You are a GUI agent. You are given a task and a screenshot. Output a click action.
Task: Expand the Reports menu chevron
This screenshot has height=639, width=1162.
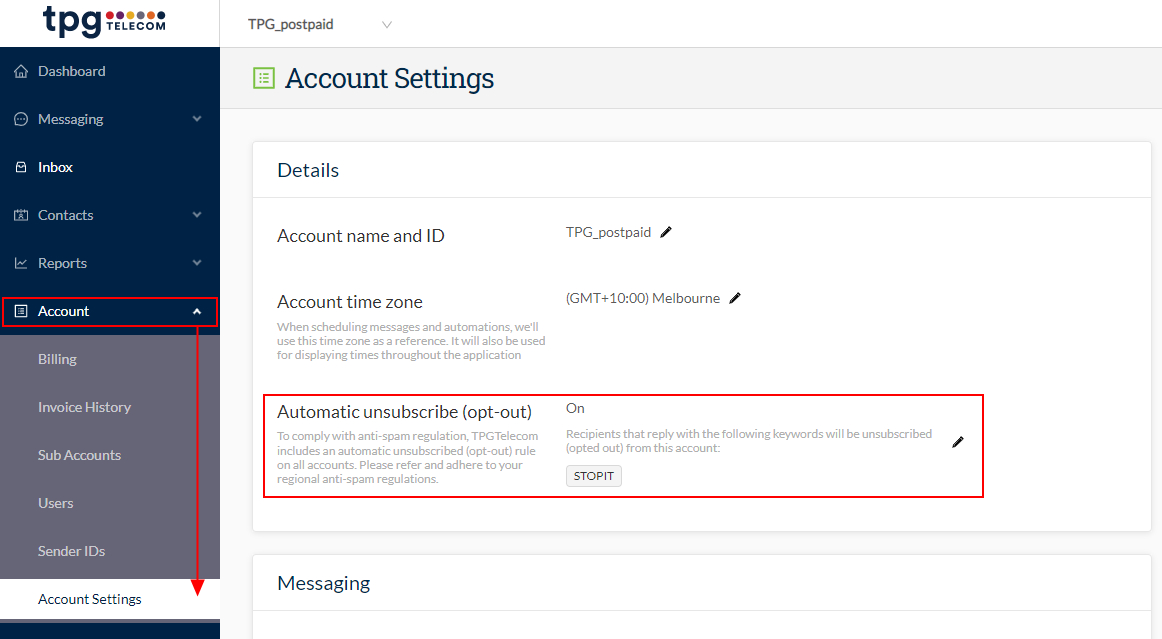point(196,262)
